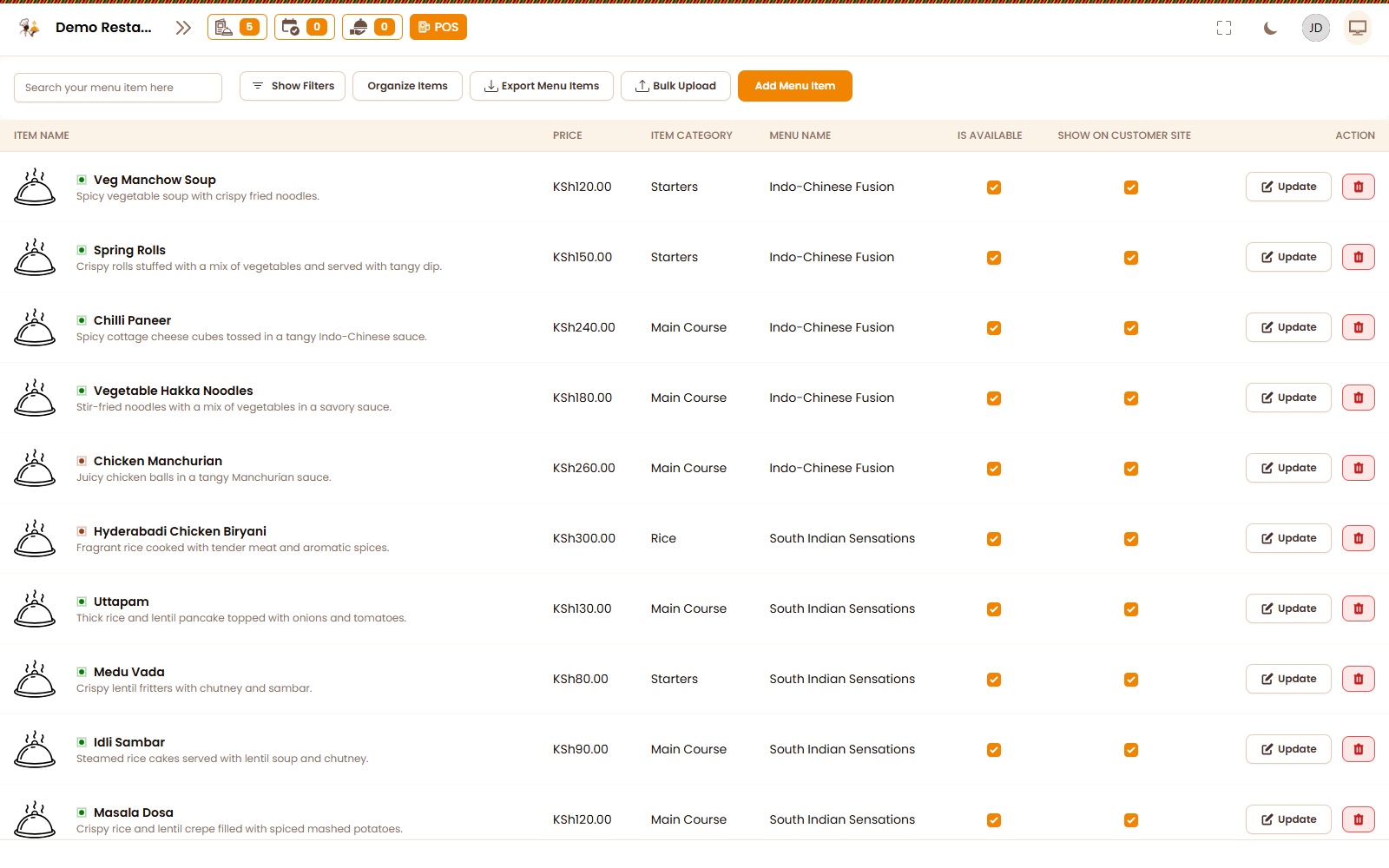Open reservations calendar icon showing 0
Screen dimensions: 1389x868
[x=305, y=27]
